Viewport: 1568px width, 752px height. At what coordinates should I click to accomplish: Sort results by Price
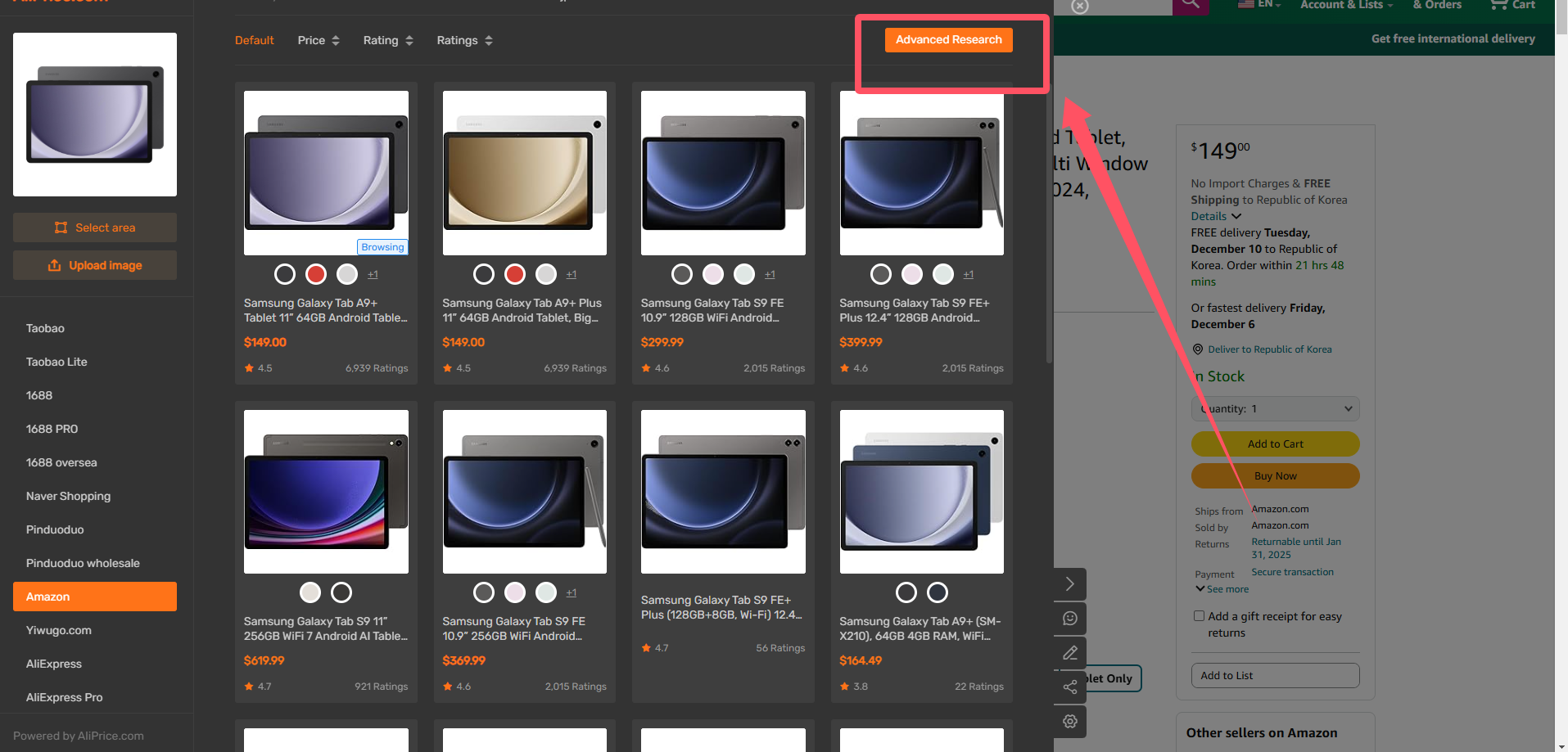pos(319,40)
